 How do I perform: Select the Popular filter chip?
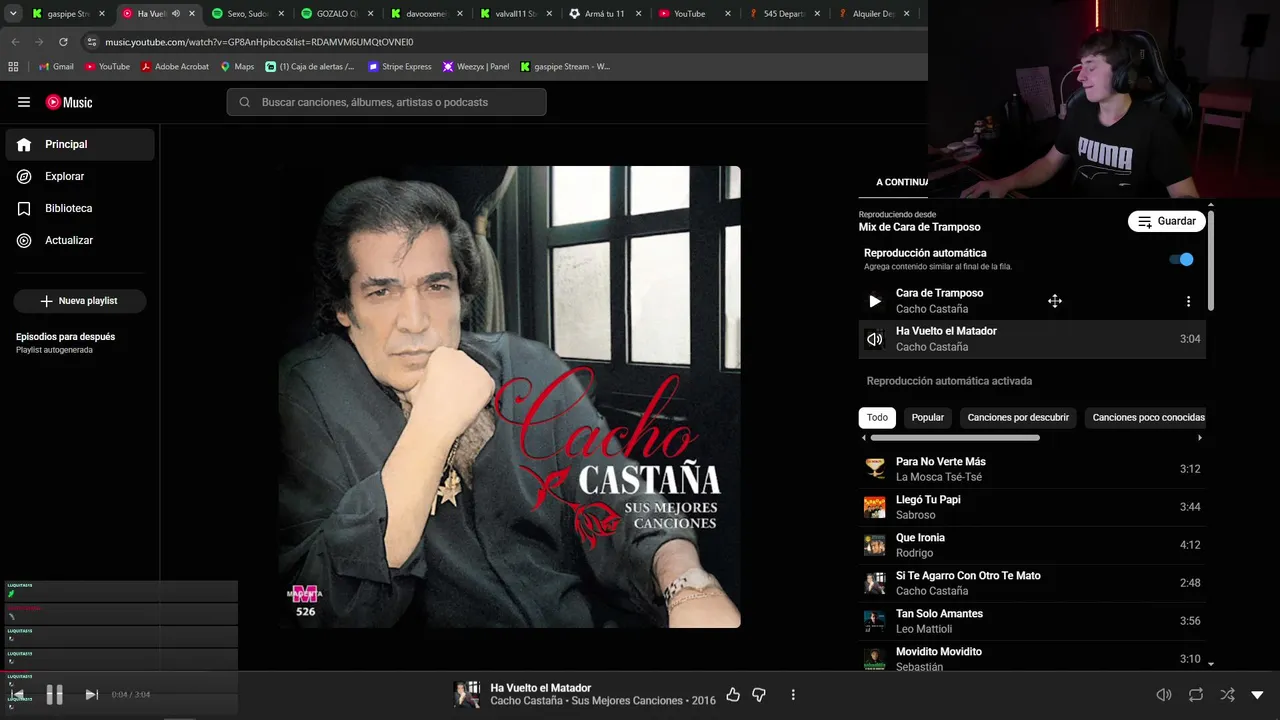pos(928,418)
